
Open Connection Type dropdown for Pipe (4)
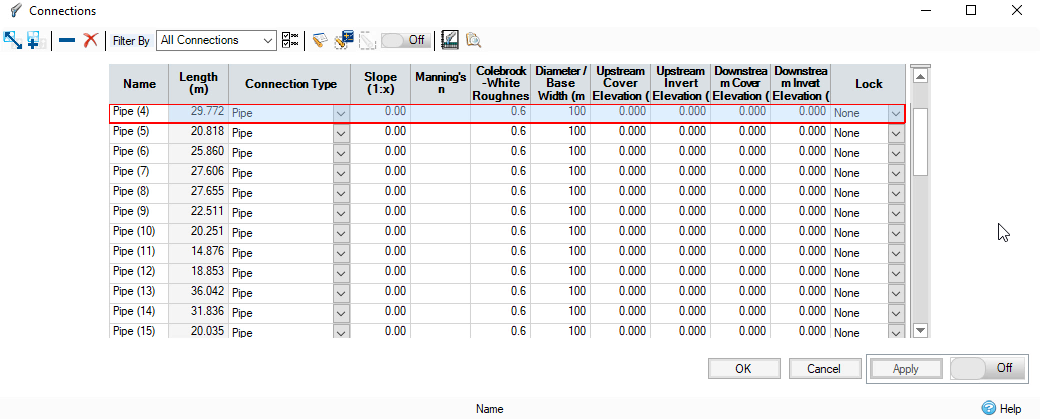pos(341,113)
